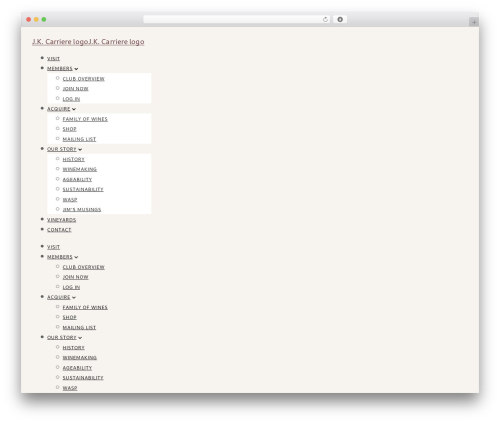Open Acquire in the upper menu
500x423 pixels.
click(x=59, y=109)
